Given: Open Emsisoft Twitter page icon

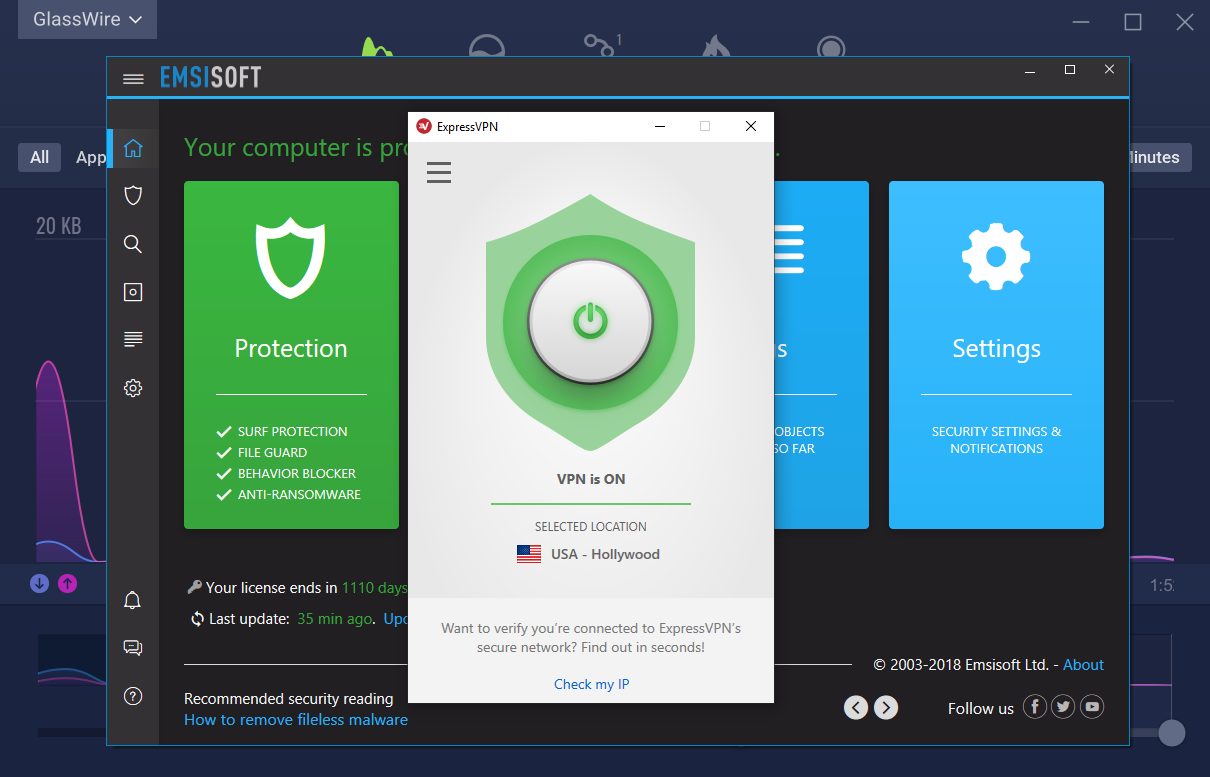Looking at the screenshot, I should 1064,707.
